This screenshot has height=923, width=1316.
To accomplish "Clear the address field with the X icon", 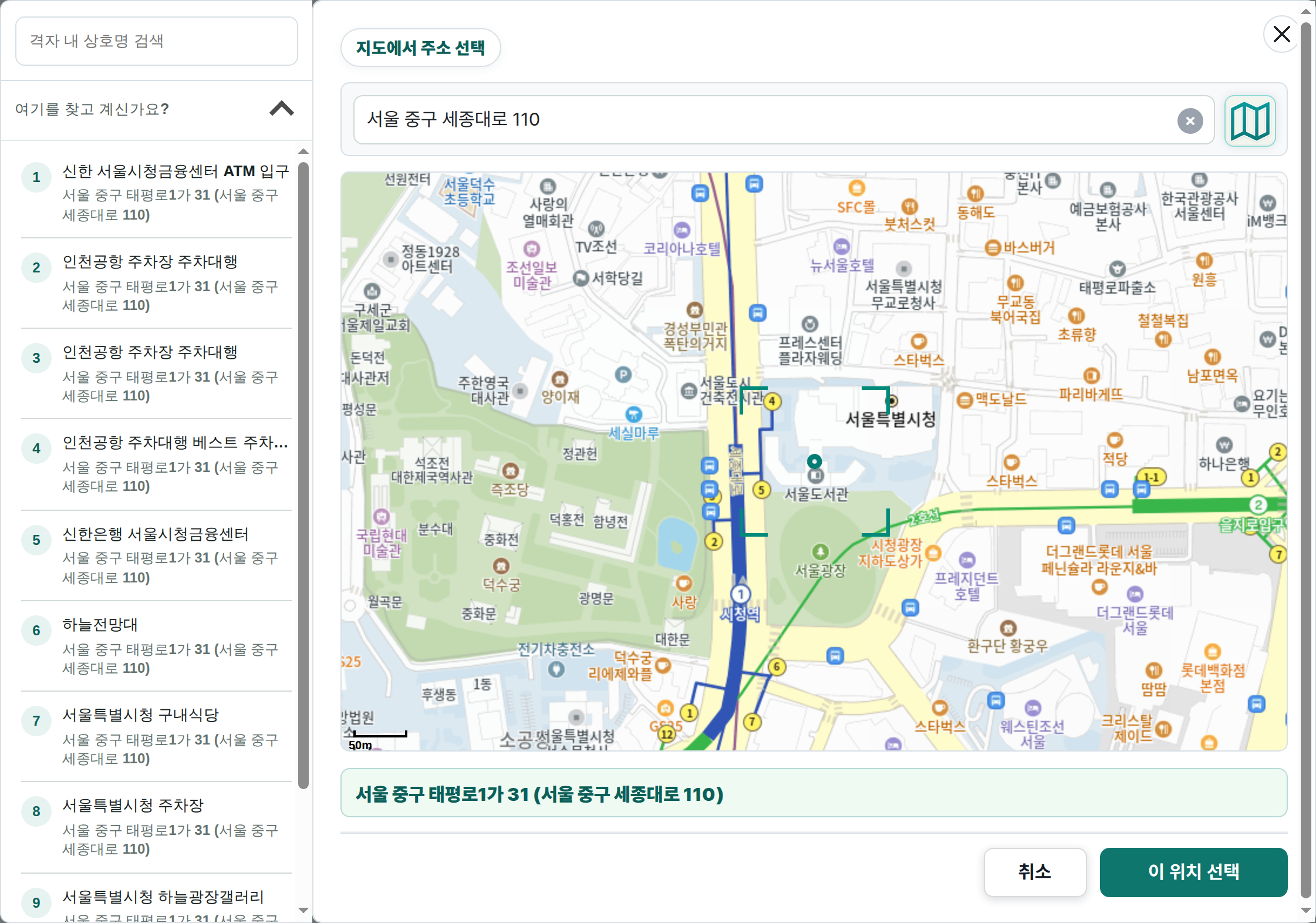I will click(1190, 121).
